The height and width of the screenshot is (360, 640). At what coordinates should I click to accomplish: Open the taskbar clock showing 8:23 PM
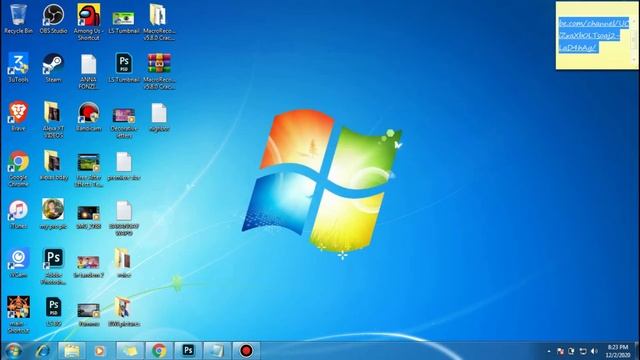618,351
